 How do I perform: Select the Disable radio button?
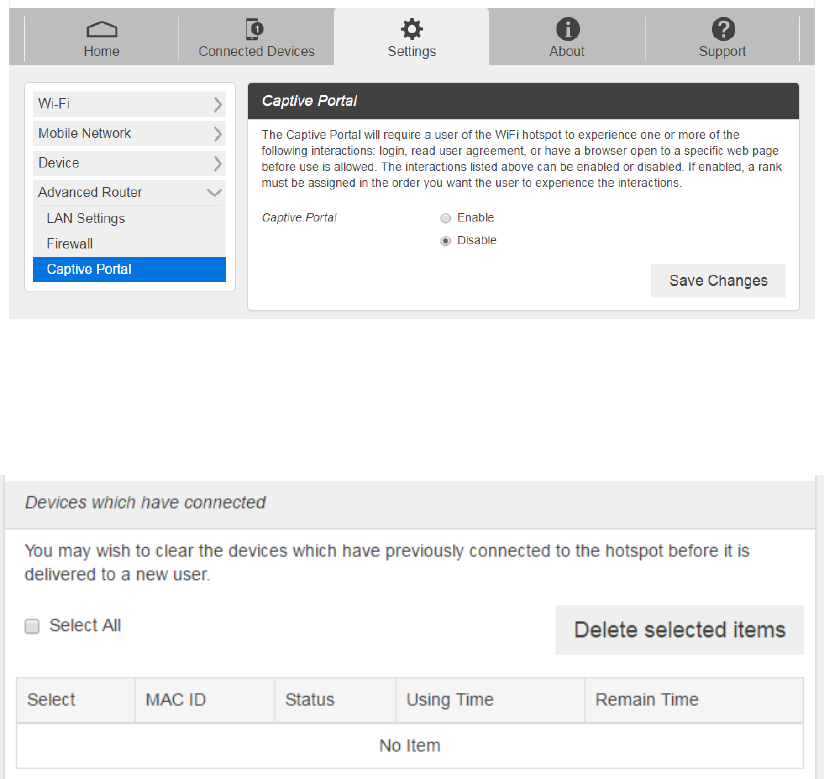point(446,241)
